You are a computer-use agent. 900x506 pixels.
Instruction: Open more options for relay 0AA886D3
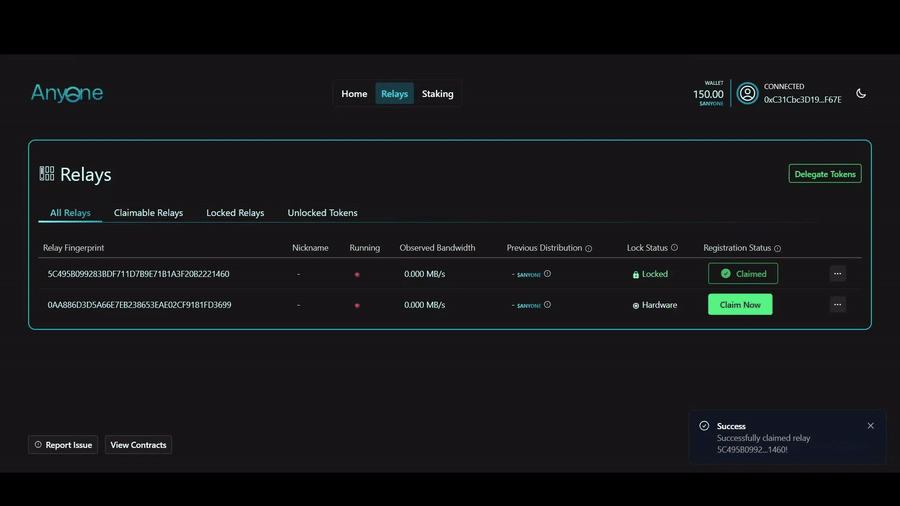pos(838,305)
